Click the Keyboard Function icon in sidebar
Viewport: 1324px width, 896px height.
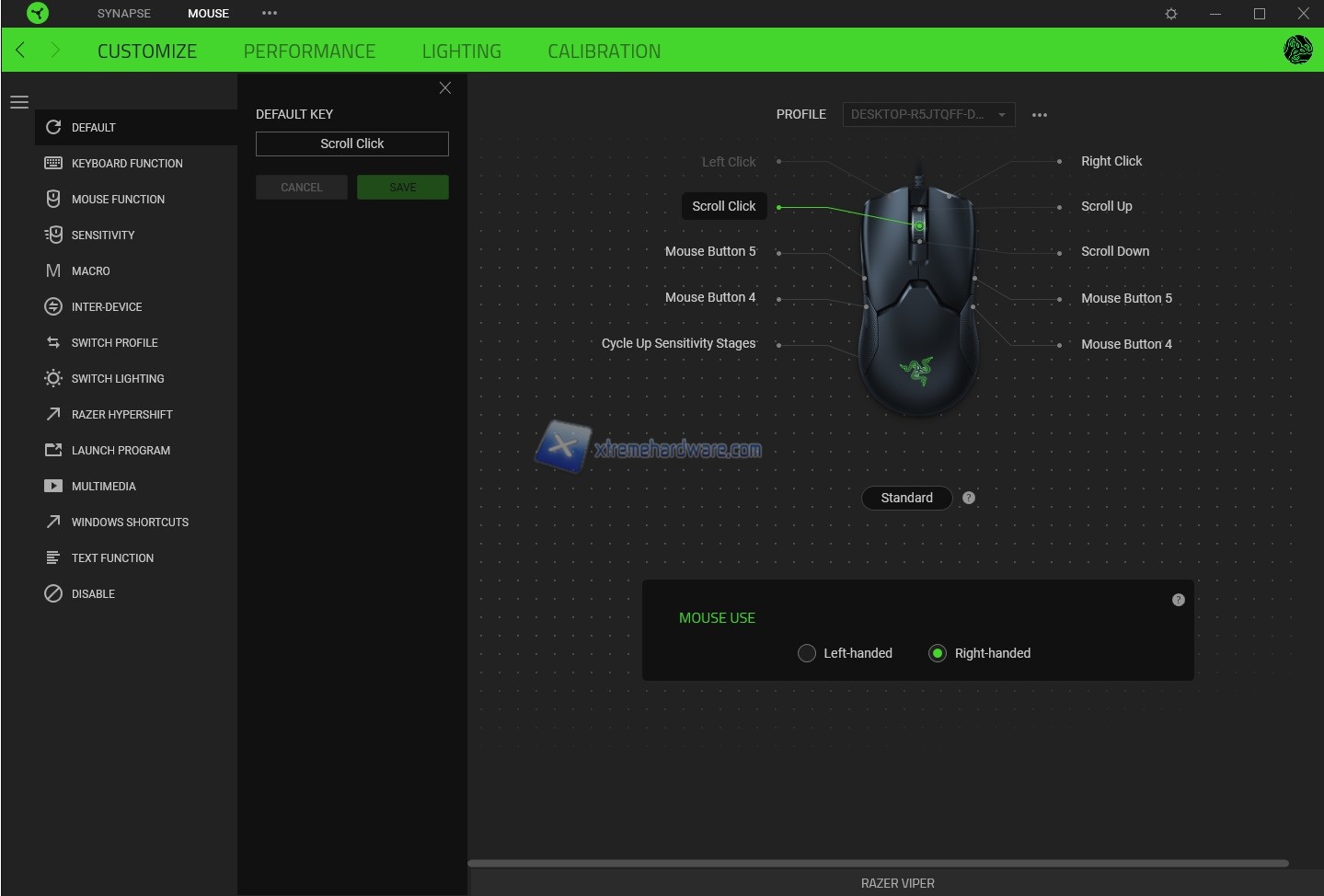pyautogui.click(x=53, y=163)
